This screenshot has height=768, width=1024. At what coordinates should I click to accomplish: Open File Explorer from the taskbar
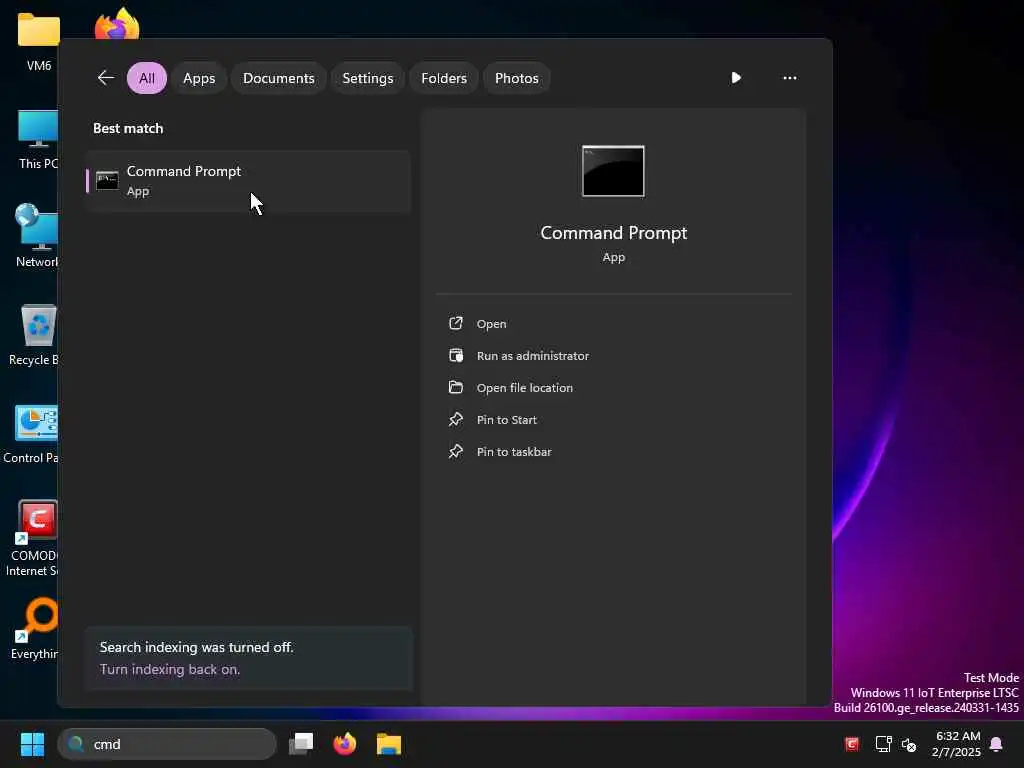389,744
